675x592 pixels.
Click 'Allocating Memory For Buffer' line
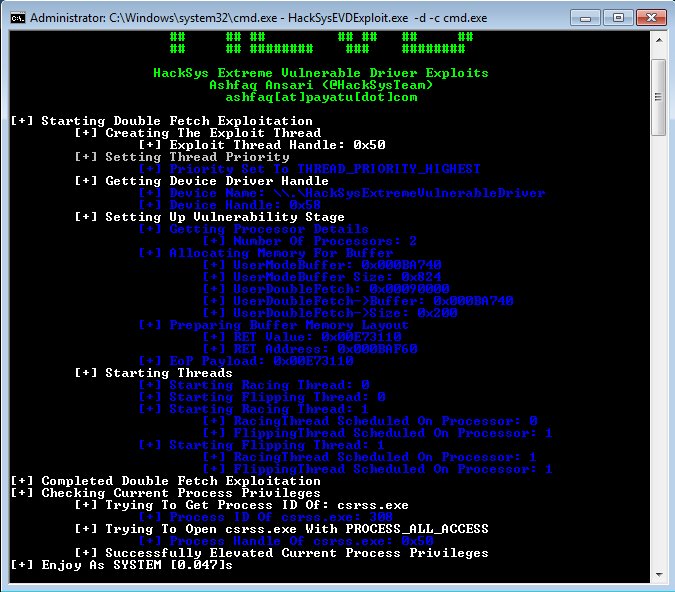point(266,253)
